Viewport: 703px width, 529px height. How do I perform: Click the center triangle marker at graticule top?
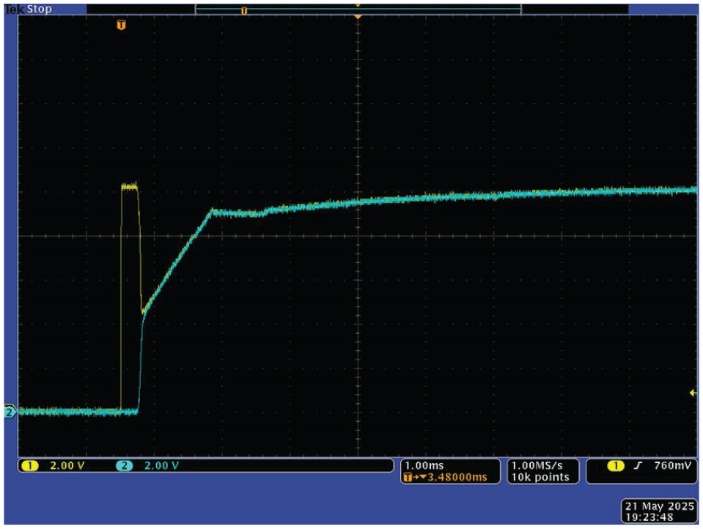(x=357, y=19)
